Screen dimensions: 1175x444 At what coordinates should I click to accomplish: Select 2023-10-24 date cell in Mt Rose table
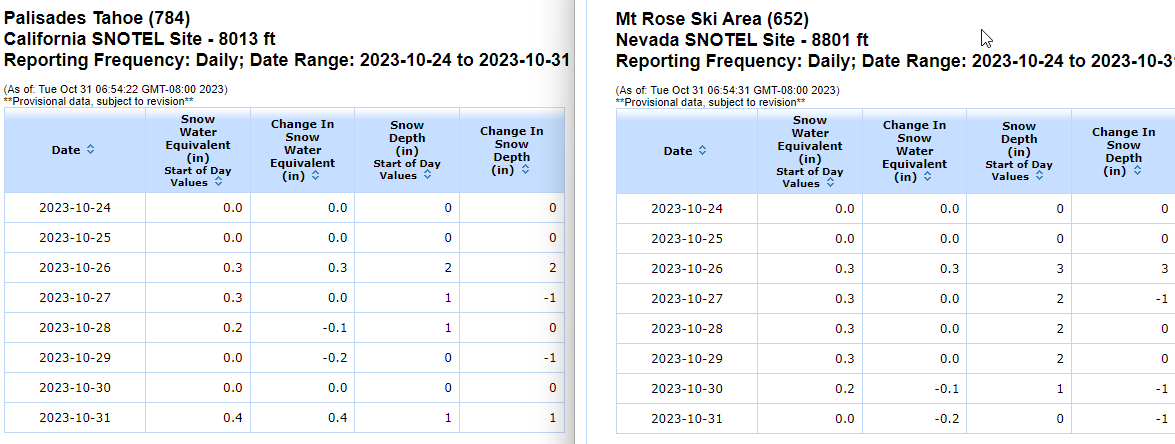click(686, 208)
